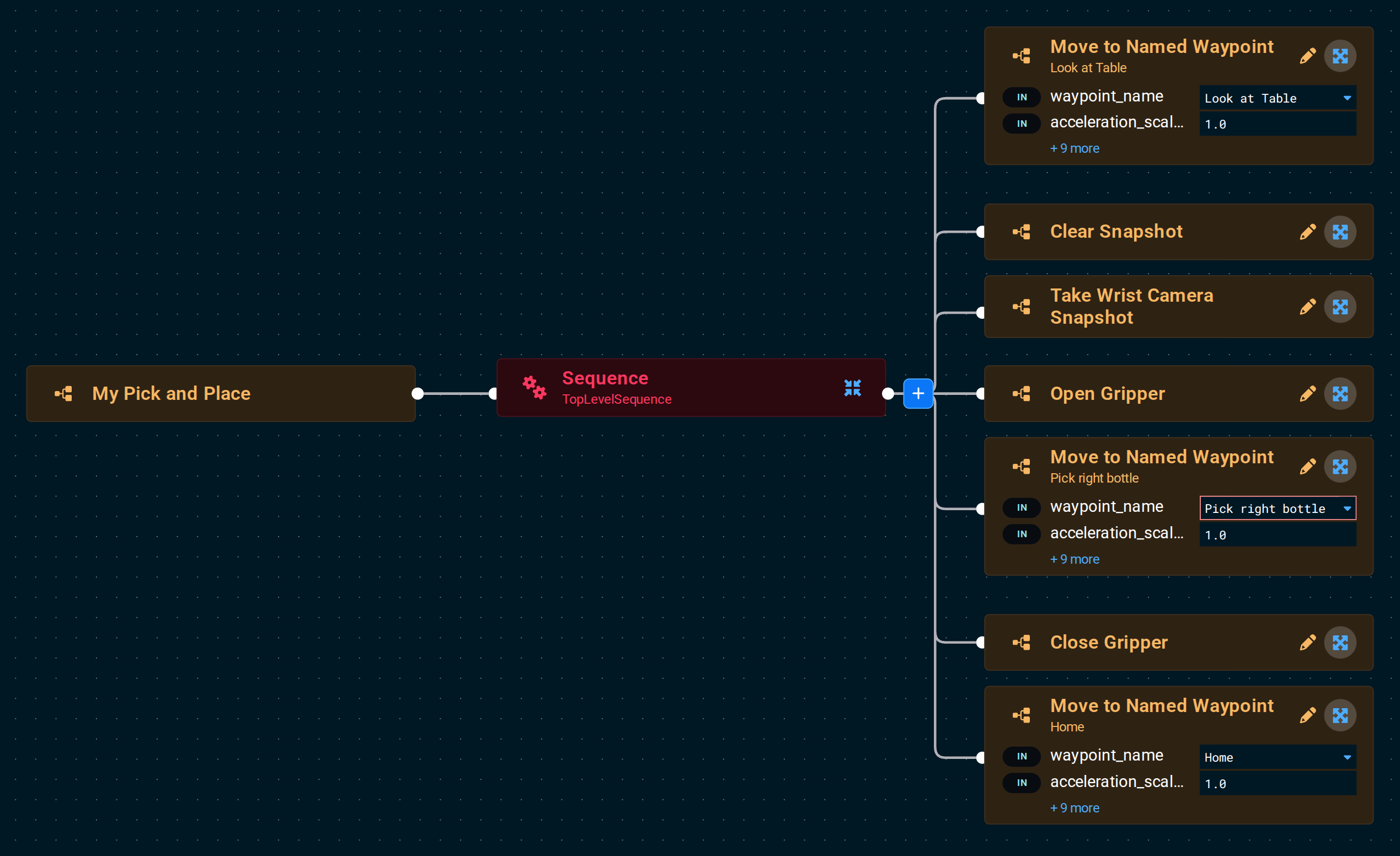Click the blue plus button to add child
This screenshot has height=856, width=1400.
pos(918,393)
